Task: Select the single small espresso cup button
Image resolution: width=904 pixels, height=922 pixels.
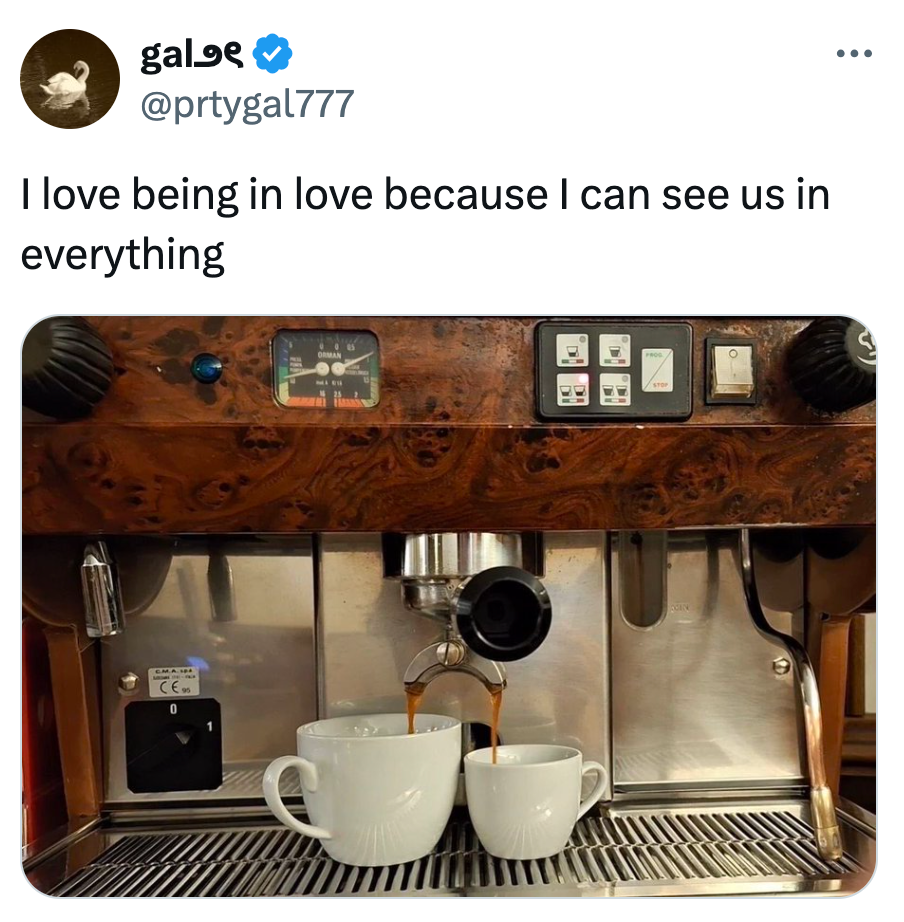Action: 572,351
